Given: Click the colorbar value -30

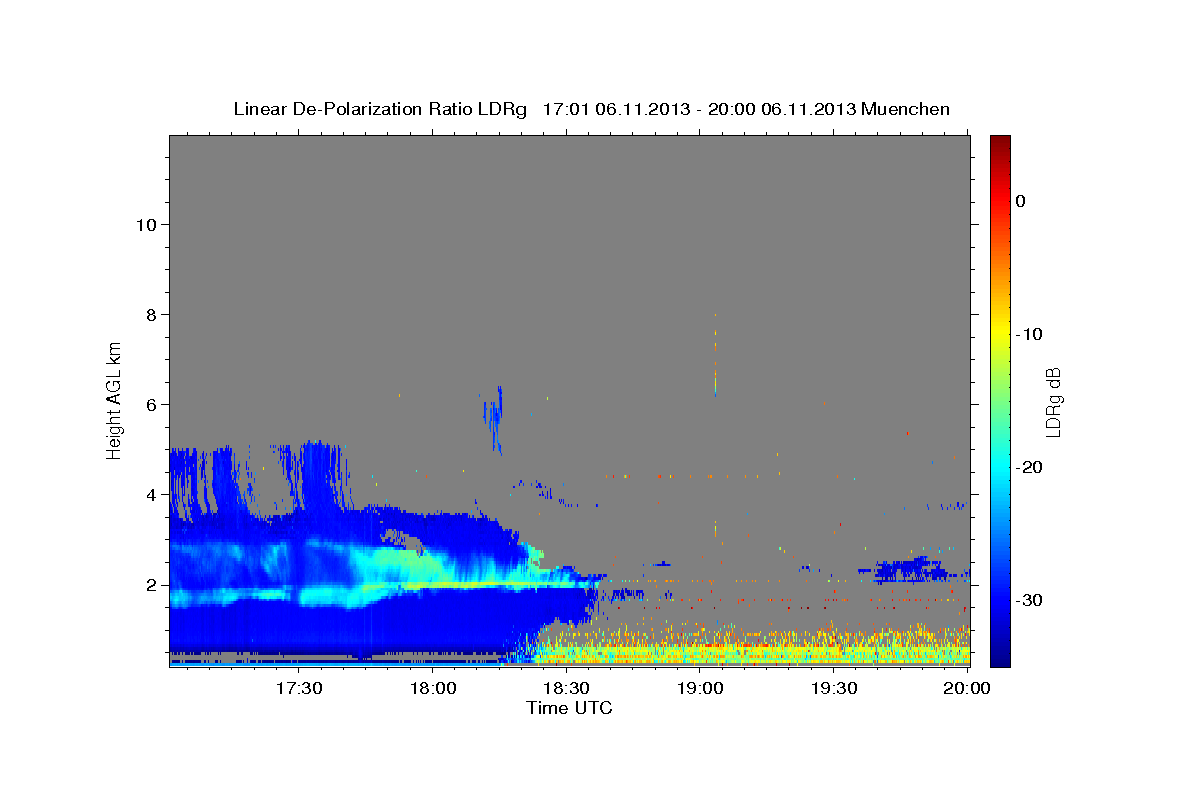Looking at the screenshot, I should tap(1030, 600).
